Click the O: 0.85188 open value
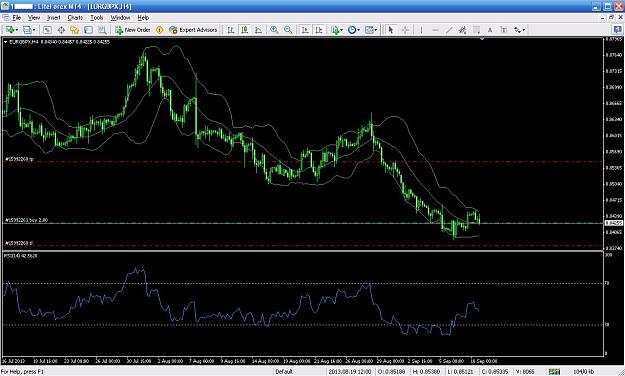Screen dimensions: 625x376 391,372
